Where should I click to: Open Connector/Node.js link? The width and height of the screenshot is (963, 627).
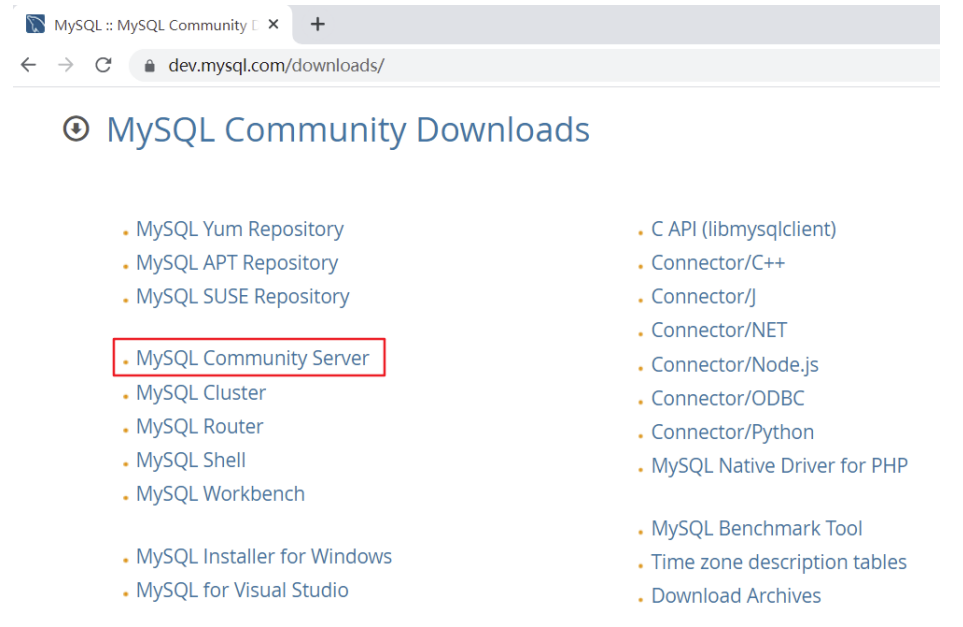click(735, 365)
